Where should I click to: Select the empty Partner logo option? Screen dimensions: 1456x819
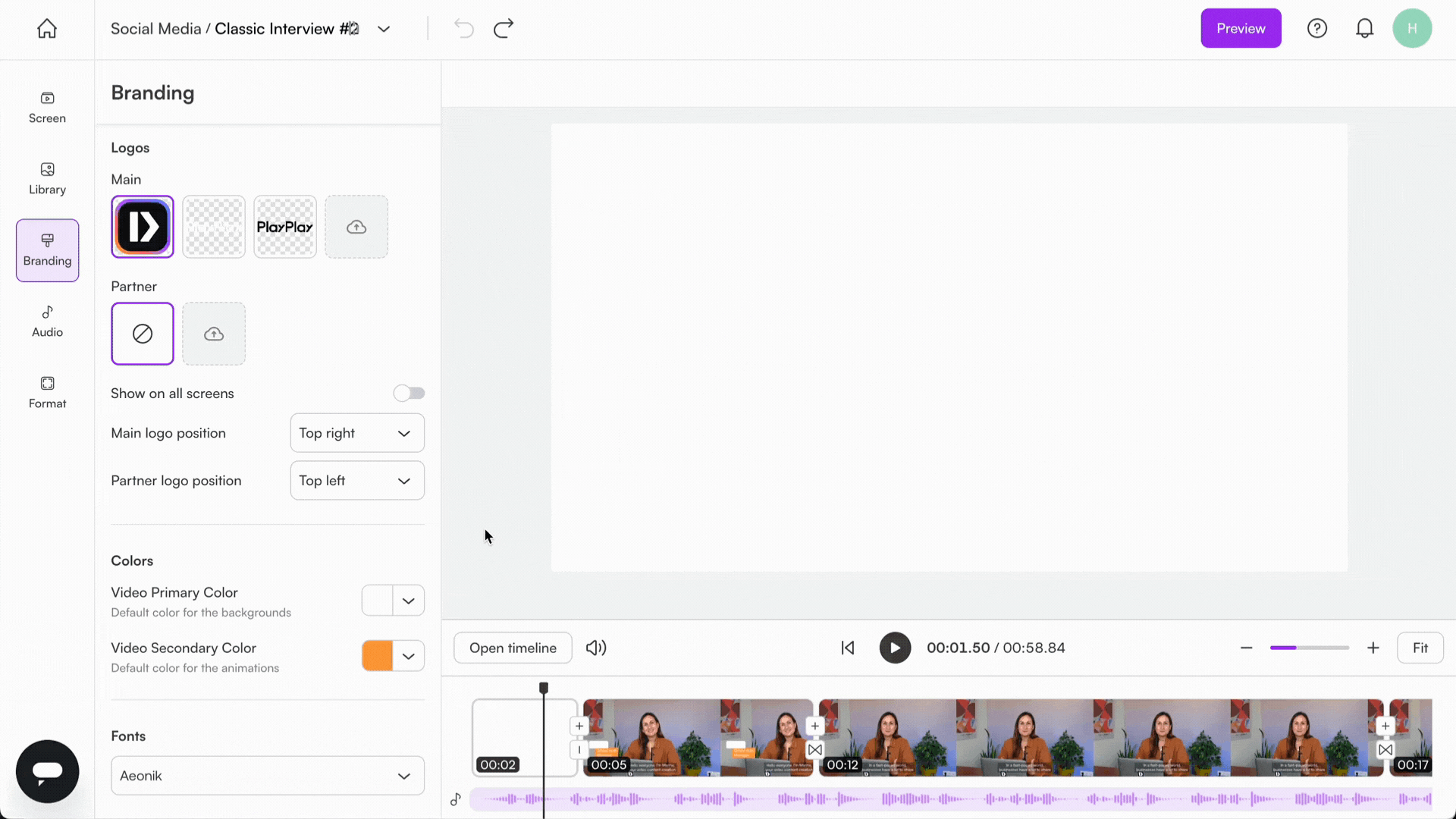click(142, 333)
